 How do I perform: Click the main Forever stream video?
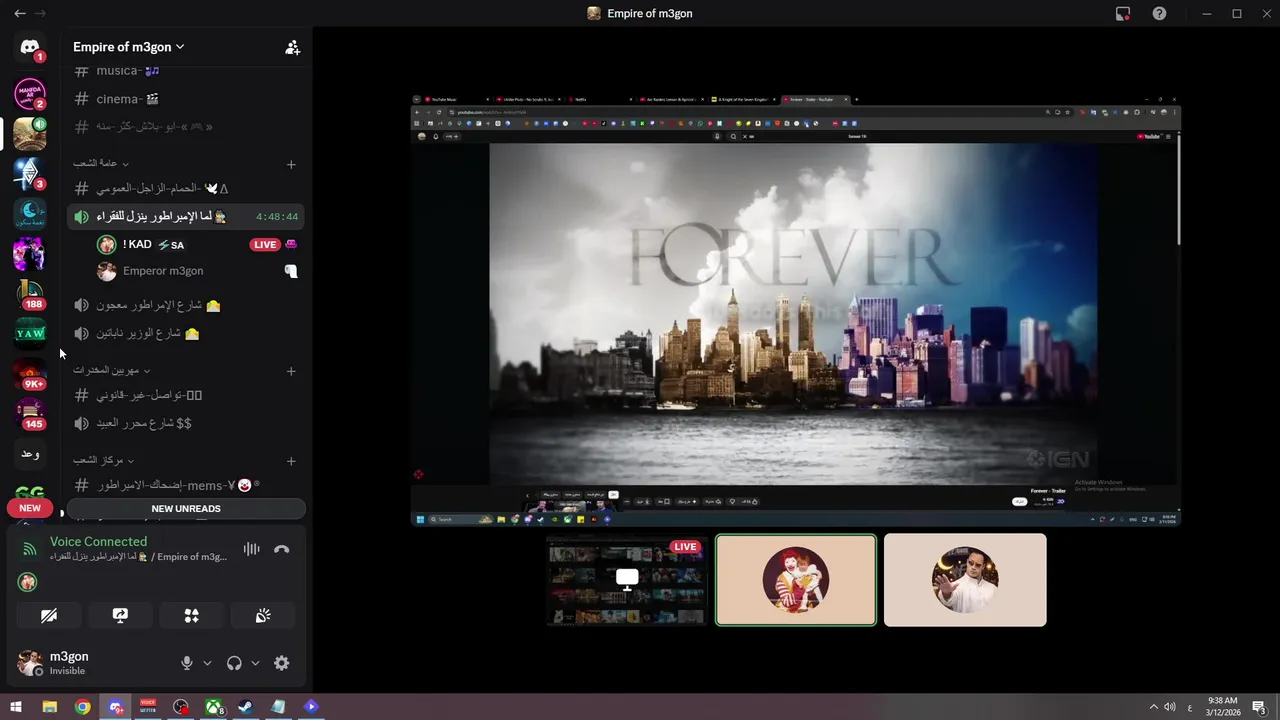pyautogui.click(x=796, y=310)
